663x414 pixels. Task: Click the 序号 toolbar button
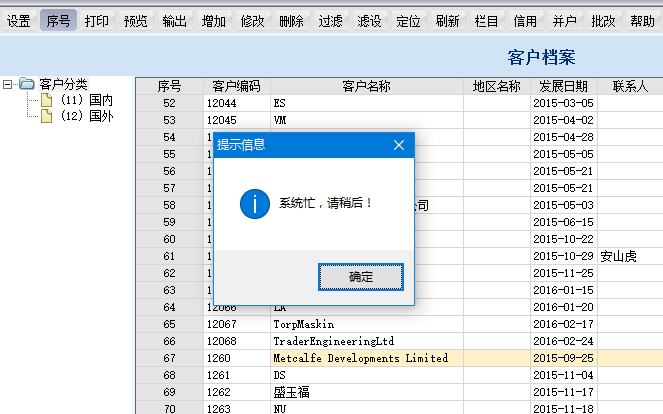58,20
